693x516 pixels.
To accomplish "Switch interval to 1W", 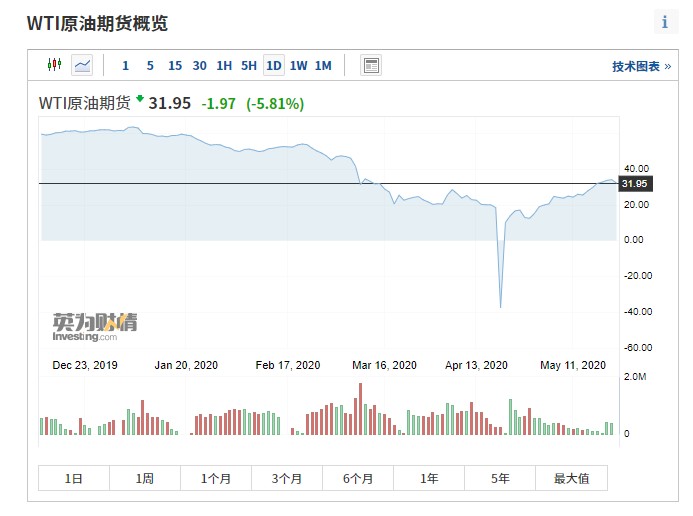I will click(298, 66).
